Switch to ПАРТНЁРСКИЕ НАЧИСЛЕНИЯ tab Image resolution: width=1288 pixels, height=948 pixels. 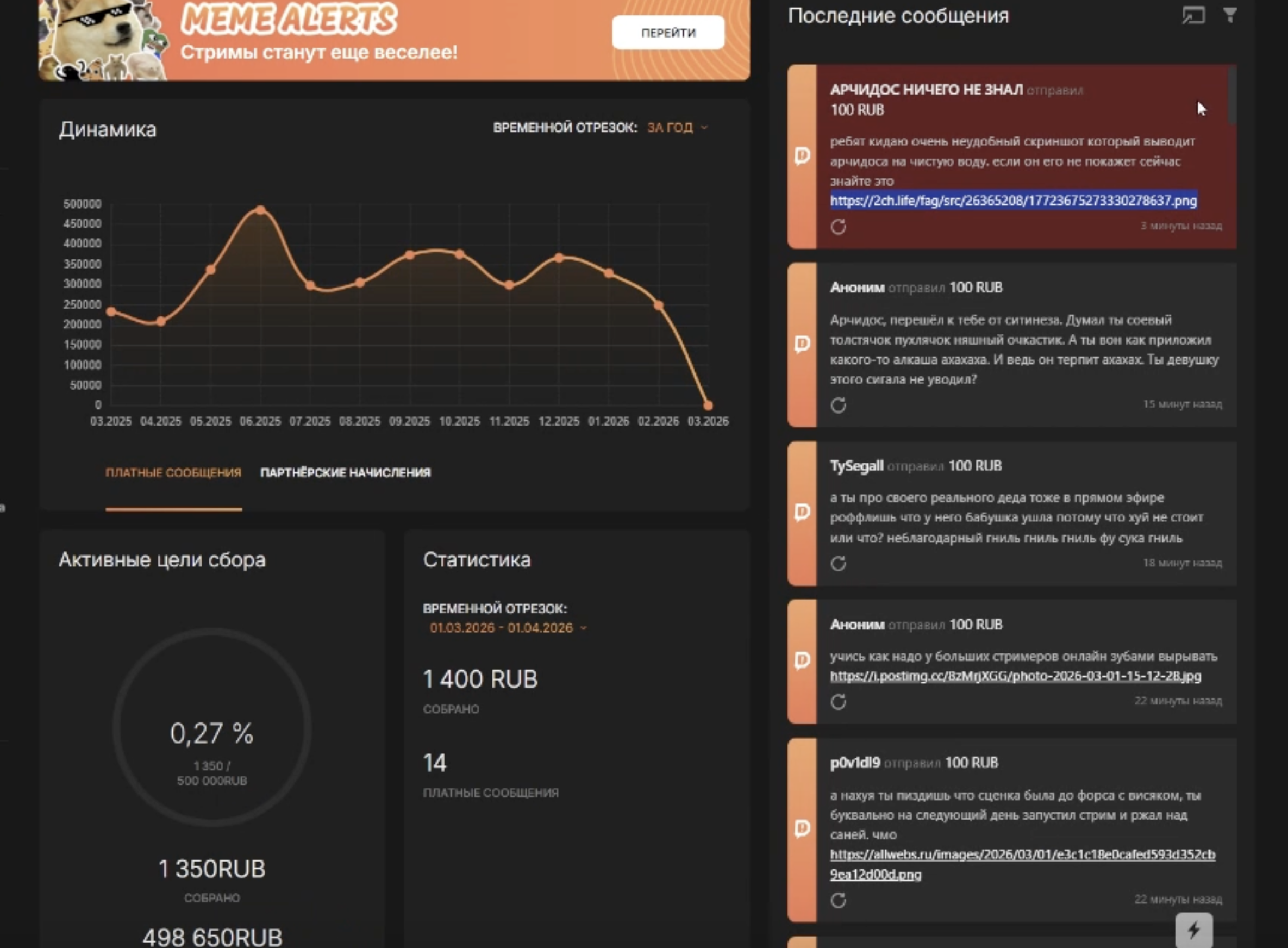pyautogui.click(x=346, y=473)
